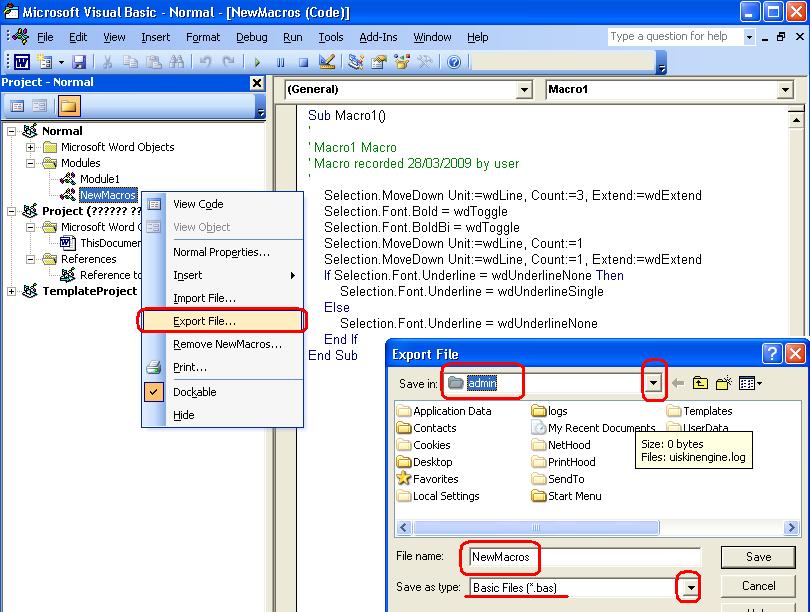Click Save button in Export File
810x612 pixels.
tap(758, 557)
